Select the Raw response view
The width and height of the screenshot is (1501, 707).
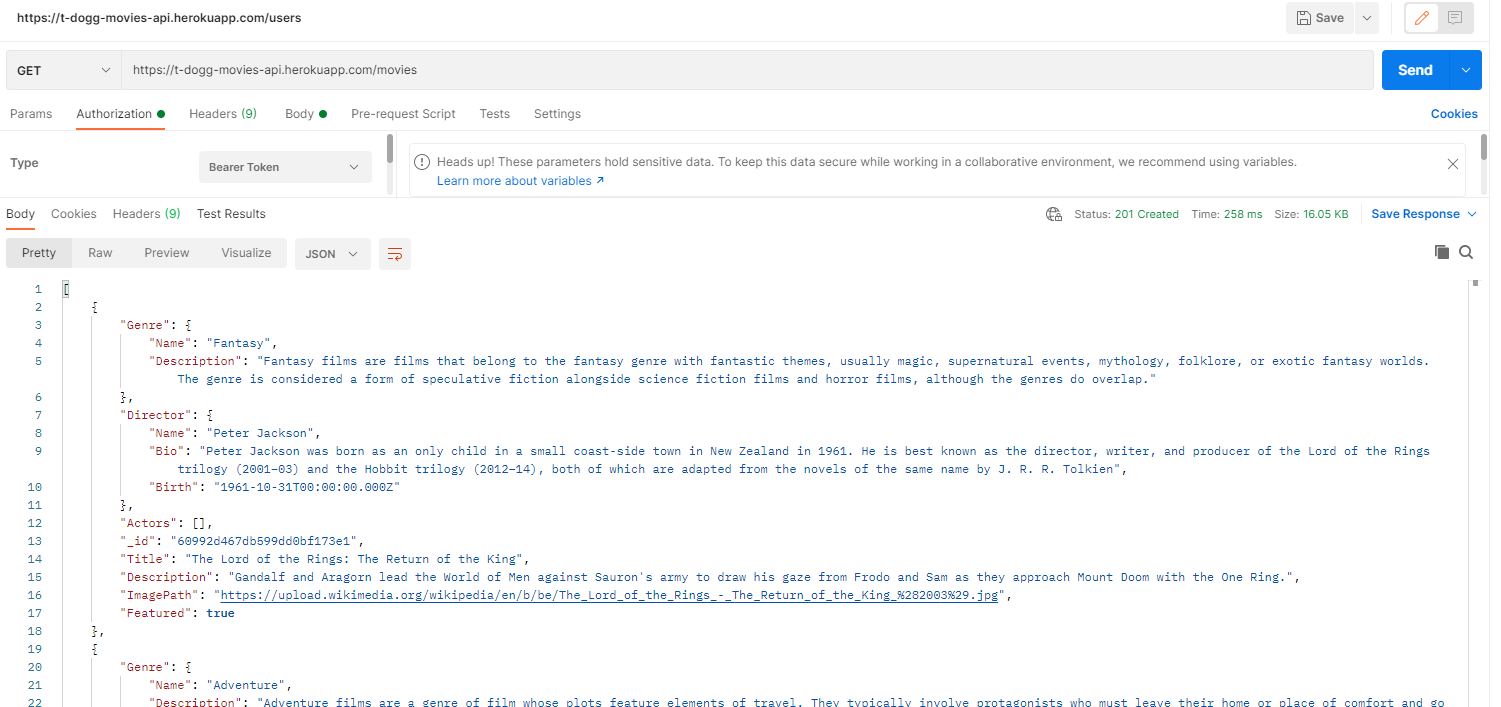[100, 252]
